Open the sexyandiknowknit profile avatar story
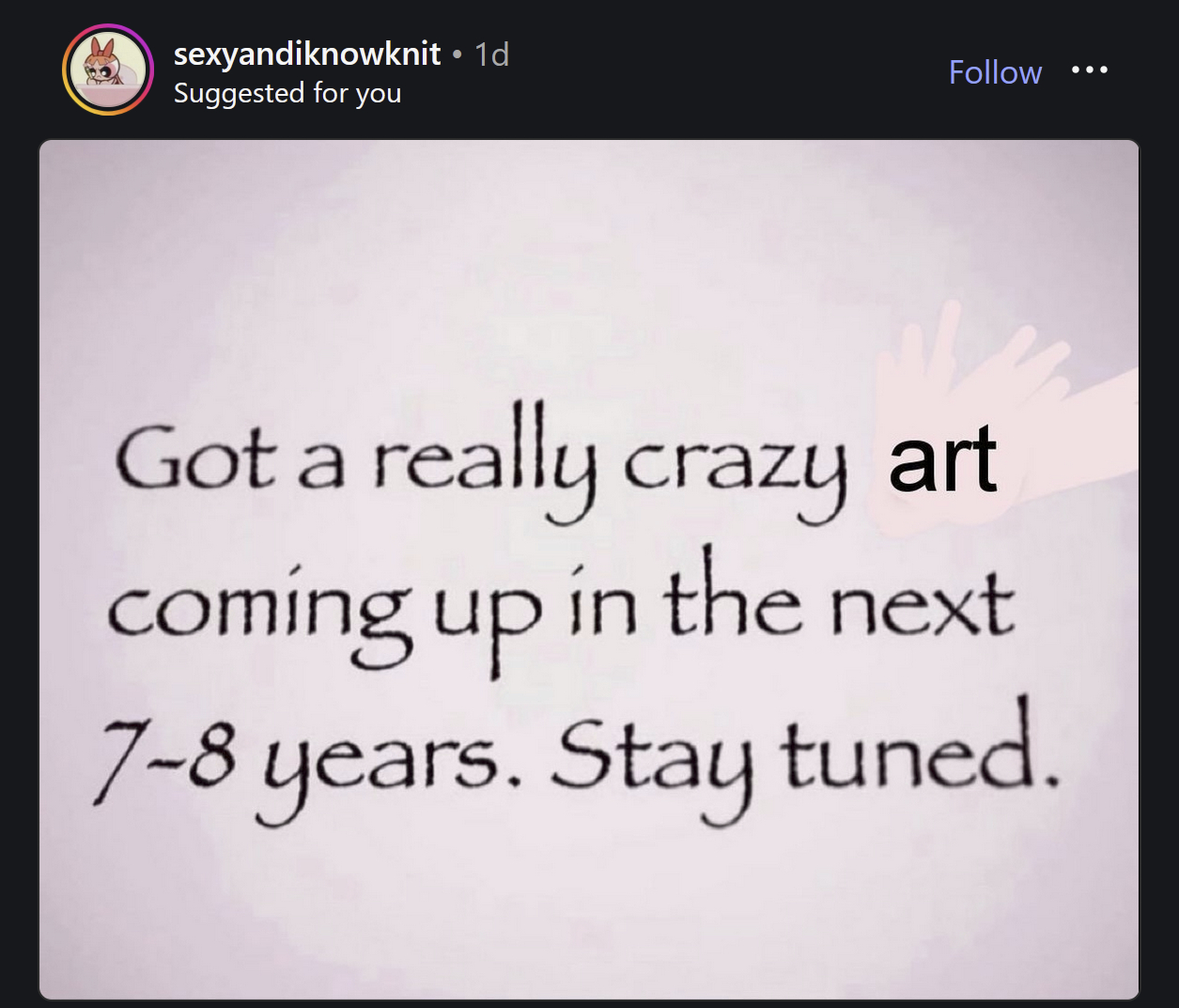This screenshot has height=1008, width=1179. tap(108, 70)
